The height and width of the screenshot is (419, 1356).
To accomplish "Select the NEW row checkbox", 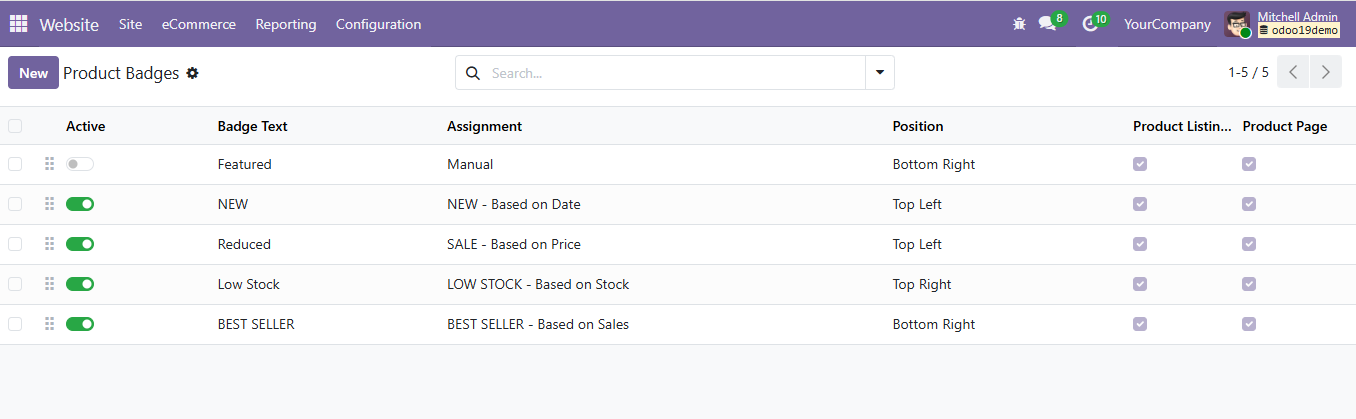I will [15, 204].
